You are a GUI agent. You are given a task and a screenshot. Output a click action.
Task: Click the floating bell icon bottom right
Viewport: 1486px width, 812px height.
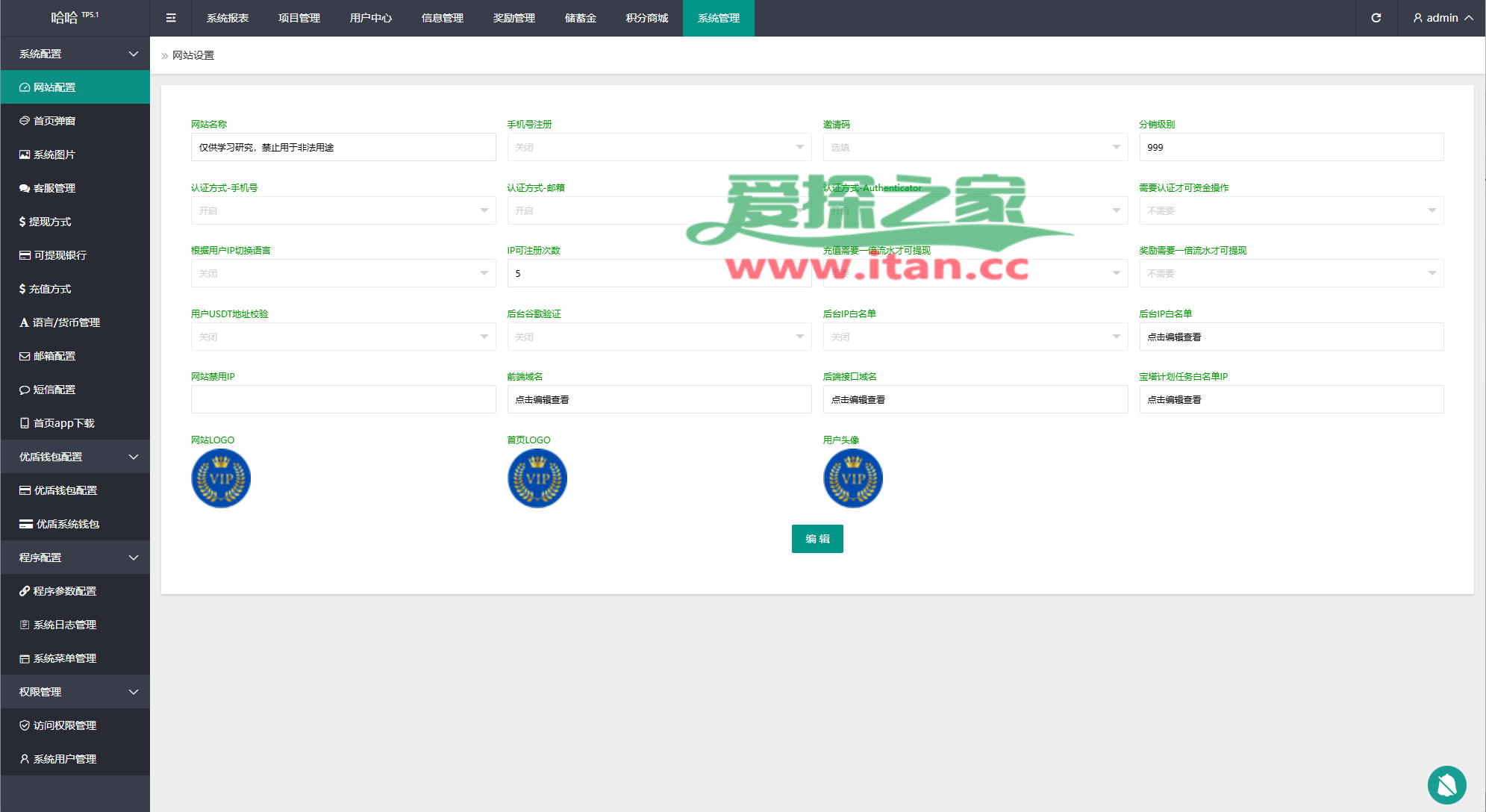[1446, 784]
